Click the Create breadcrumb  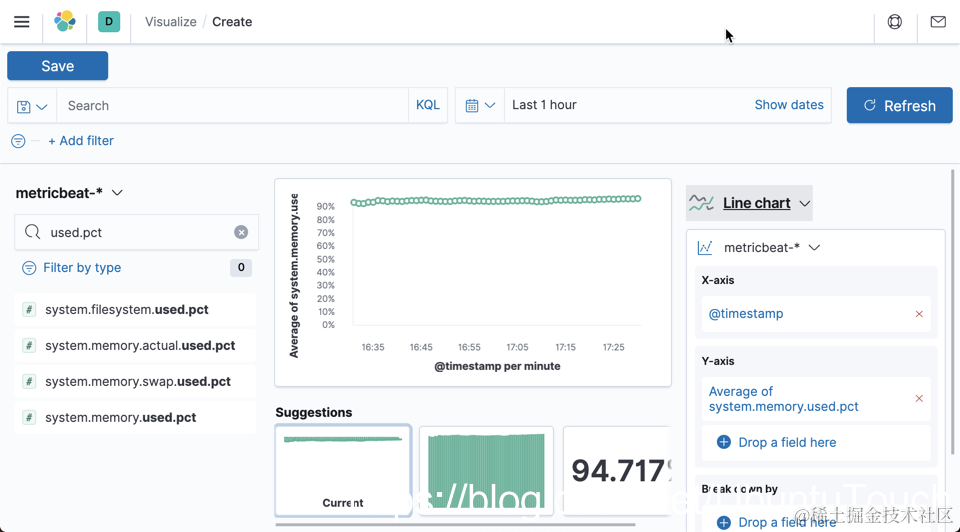(x=232, y=21)
